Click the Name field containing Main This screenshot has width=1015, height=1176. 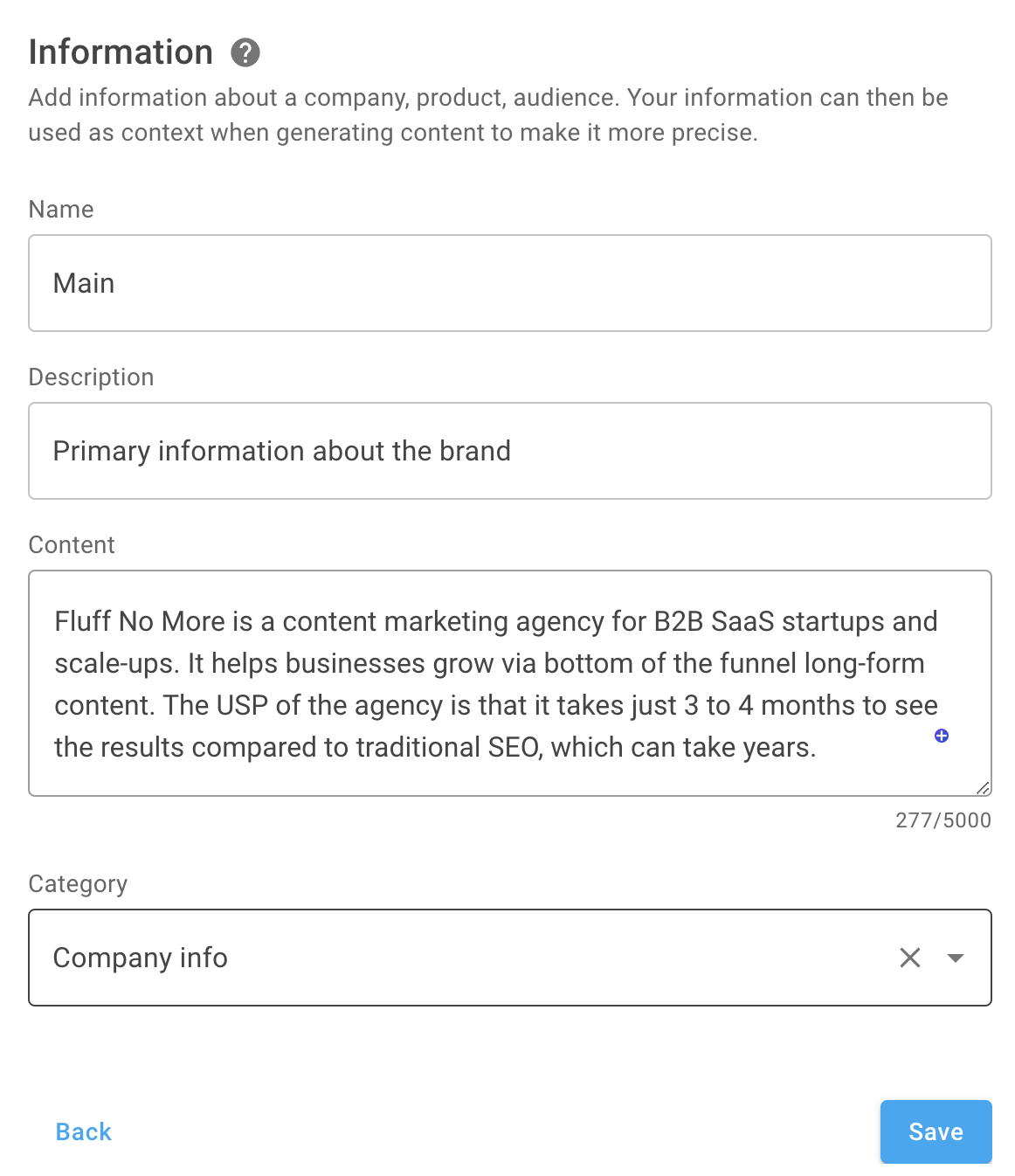pos(510,283)
